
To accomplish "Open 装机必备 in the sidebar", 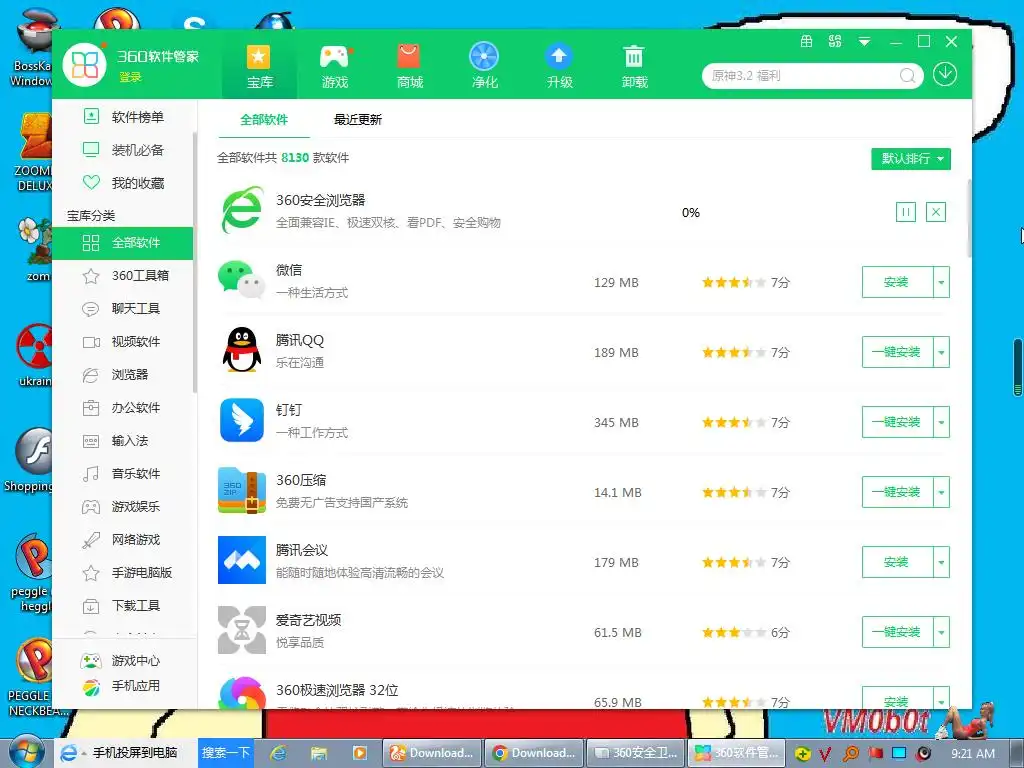I will coord(123,150).
